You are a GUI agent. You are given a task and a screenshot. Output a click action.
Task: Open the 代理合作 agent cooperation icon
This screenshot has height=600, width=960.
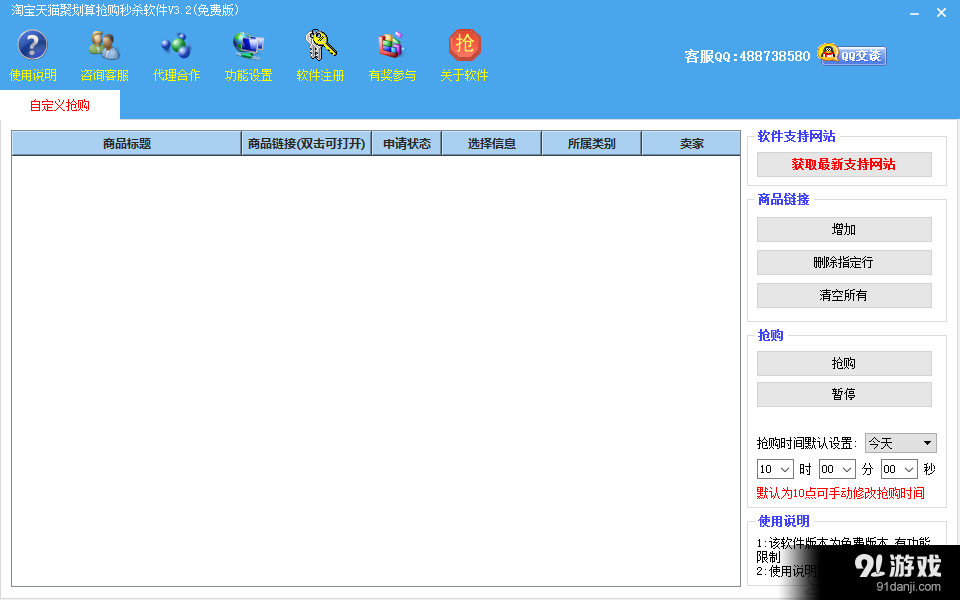click(176, 45)
